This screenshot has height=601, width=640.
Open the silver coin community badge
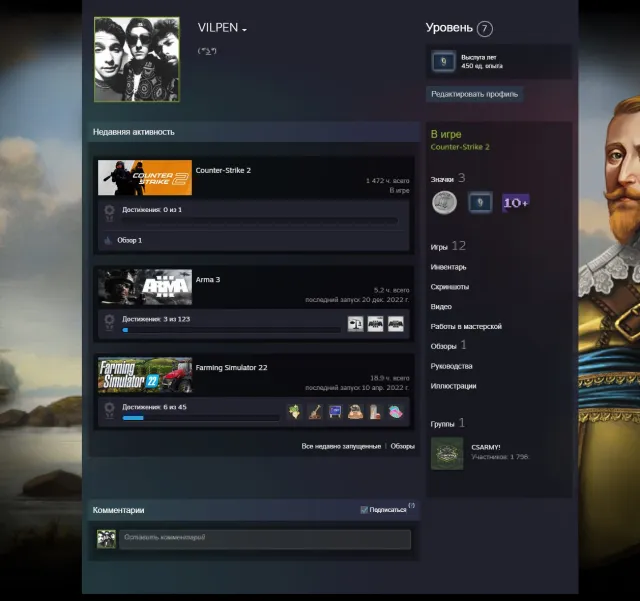[444, 202]
